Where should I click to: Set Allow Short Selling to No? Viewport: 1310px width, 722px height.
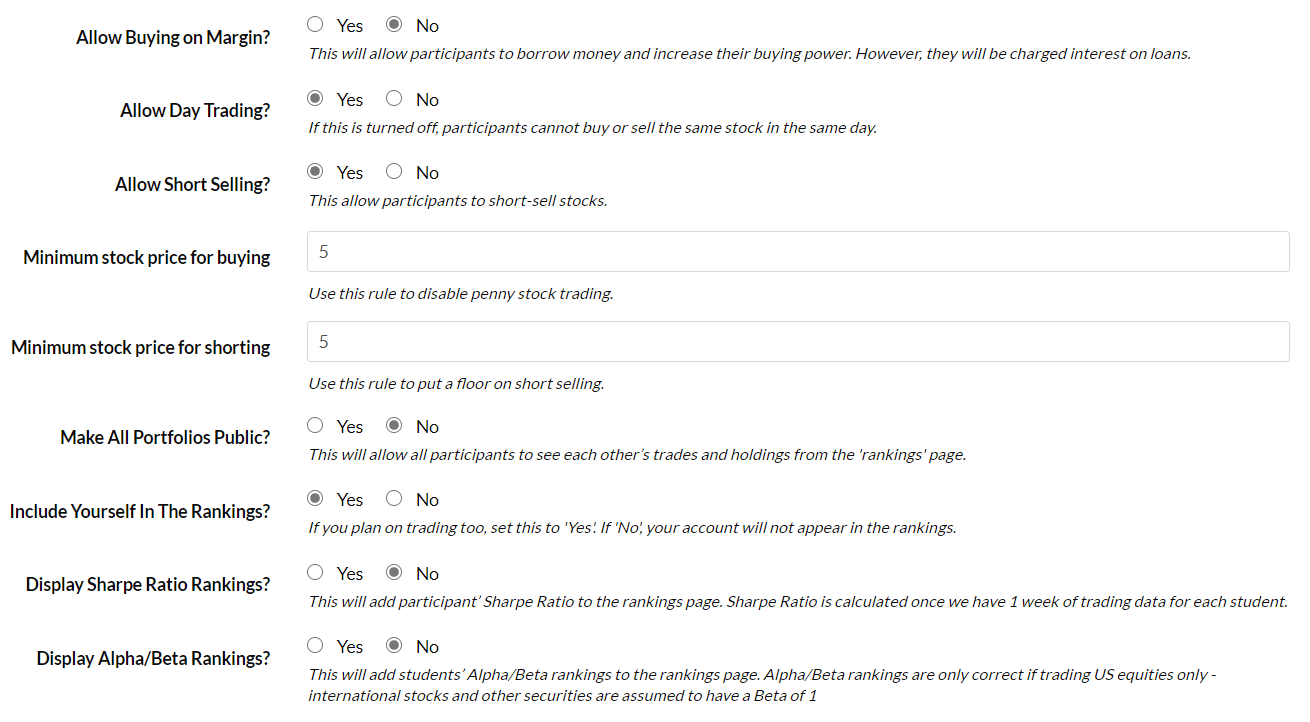(x=394, y=172)
